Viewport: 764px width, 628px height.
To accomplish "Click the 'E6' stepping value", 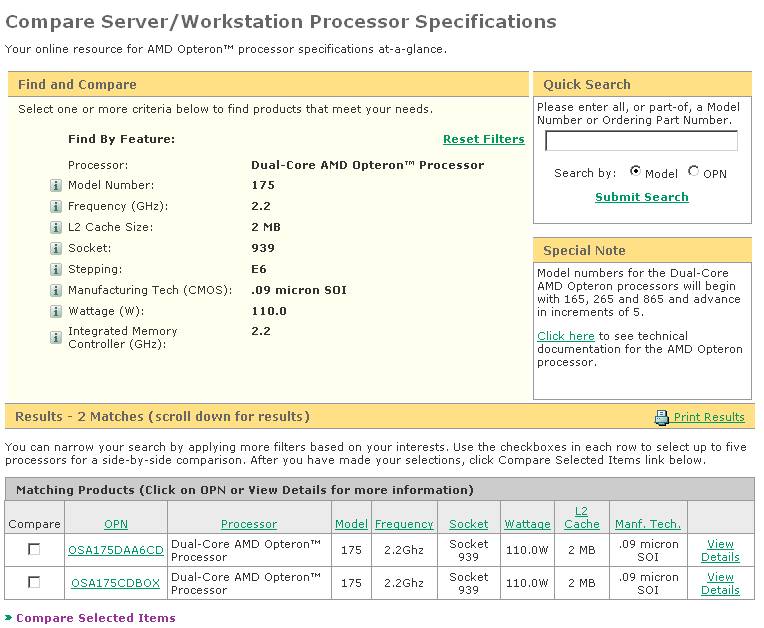I will pos(259,269).
